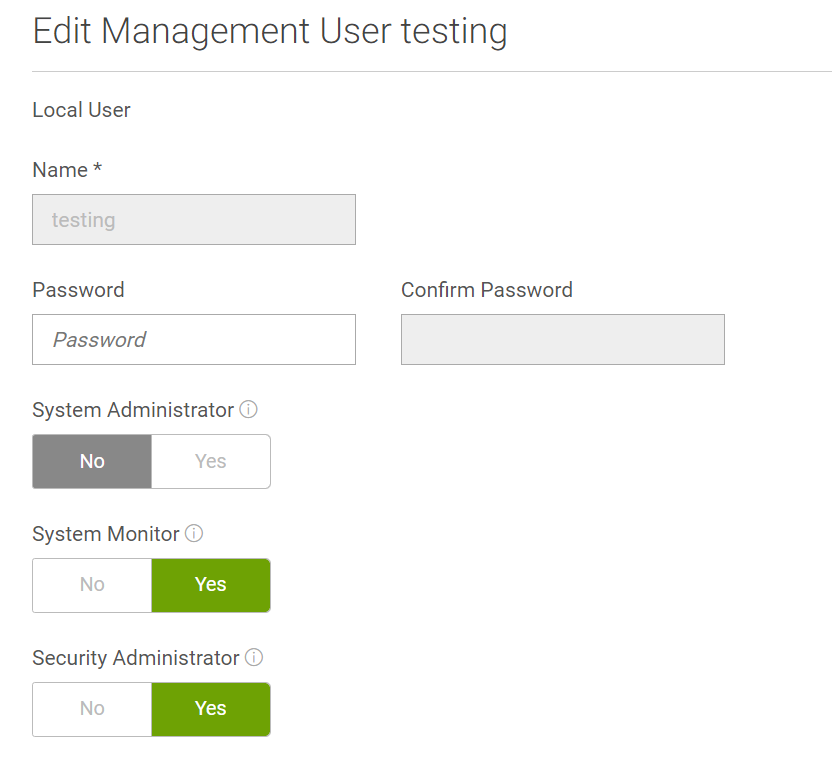Click the Confirm Password field
Image resolution: width=832 pixels, height=767 pixels.
562,340
